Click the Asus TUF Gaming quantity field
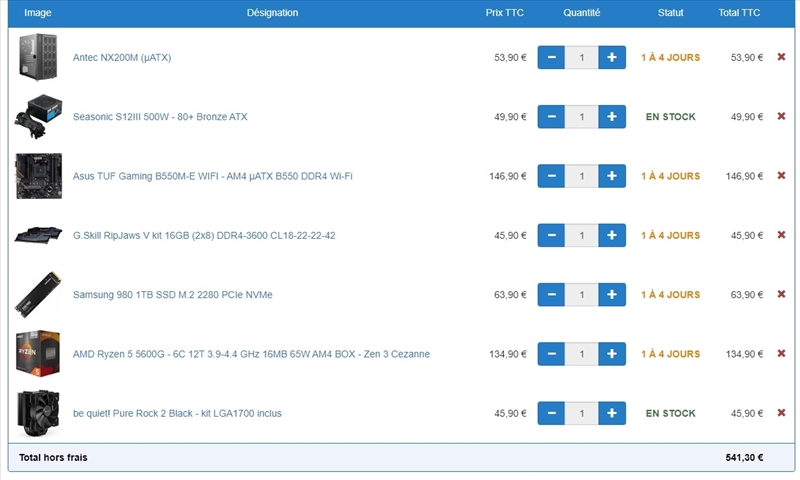This screenshot has width=800, height=480. pyautogui.click(x=582, y=176)
